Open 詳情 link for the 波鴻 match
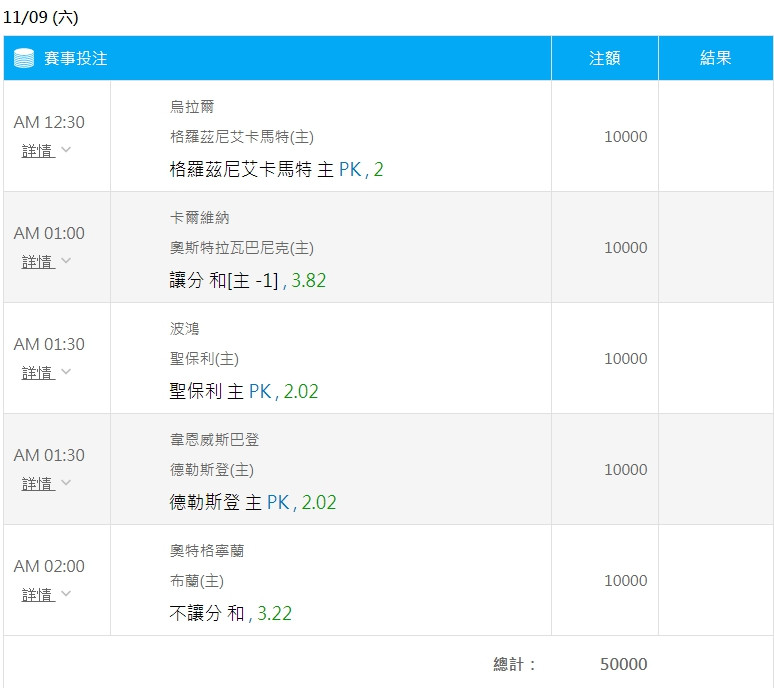 click(x=38, y=373)
